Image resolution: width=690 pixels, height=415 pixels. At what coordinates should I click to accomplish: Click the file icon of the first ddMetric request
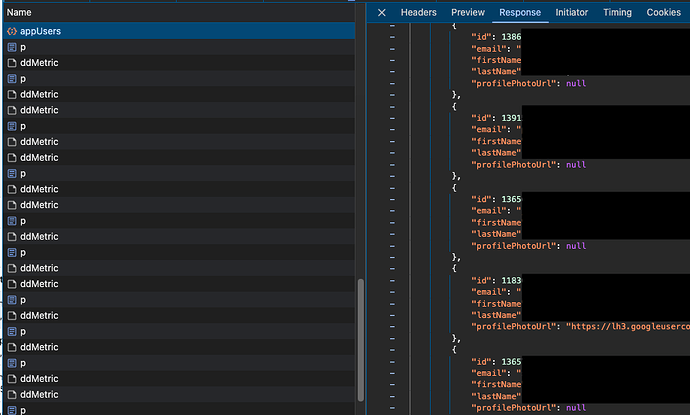pyautogui.click(x=12, y=63)
